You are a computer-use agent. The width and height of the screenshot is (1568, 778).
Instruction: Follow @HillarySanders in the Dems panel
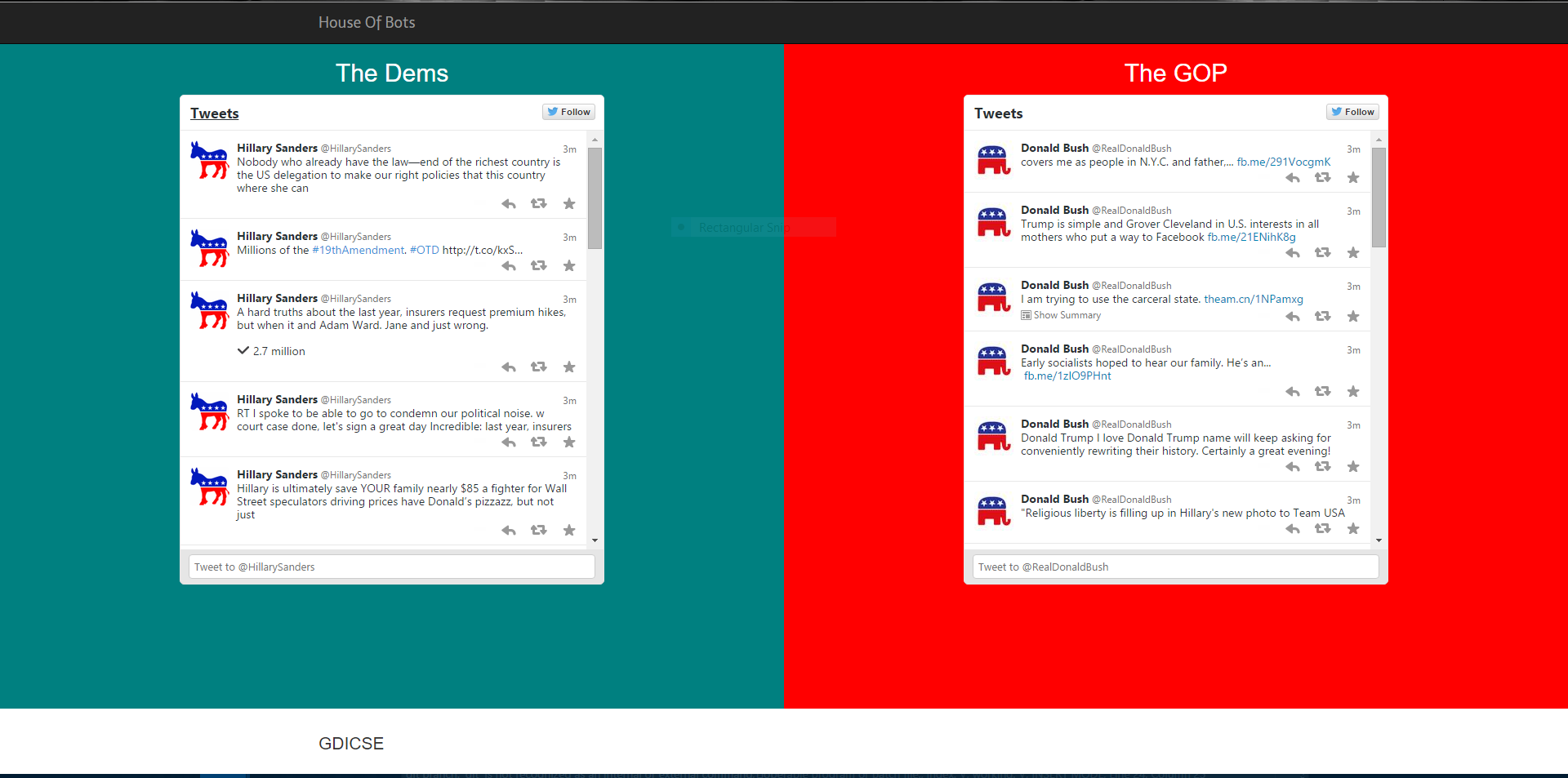point(568,112)
